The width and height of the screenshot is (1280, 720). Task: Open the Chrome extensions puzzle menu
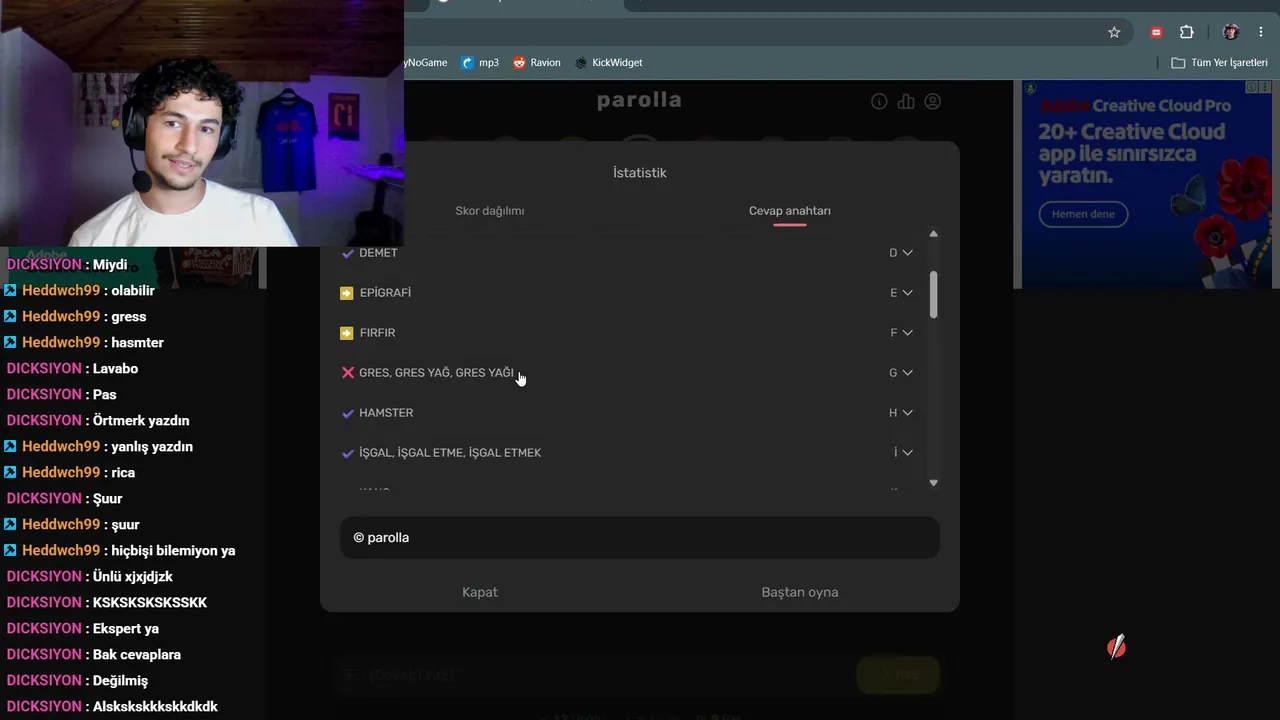(x=1187, y=32)
